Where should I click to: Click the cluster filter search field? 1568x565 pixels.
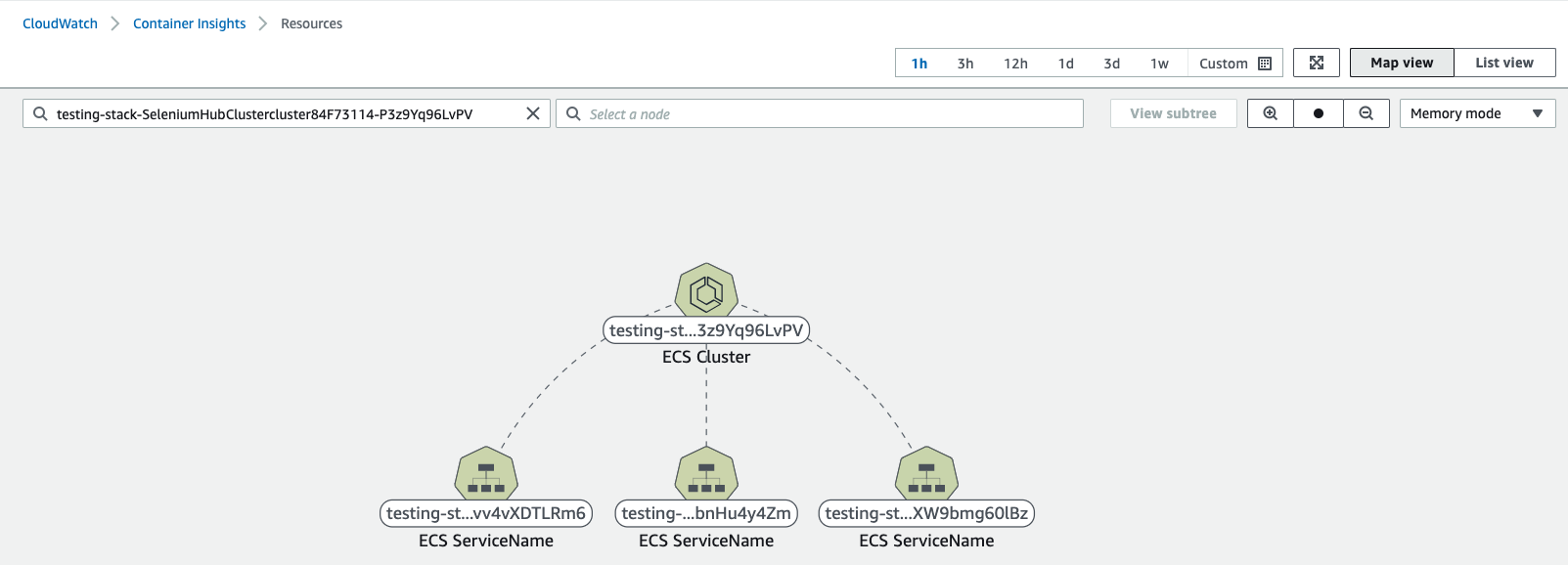point(286,113)
